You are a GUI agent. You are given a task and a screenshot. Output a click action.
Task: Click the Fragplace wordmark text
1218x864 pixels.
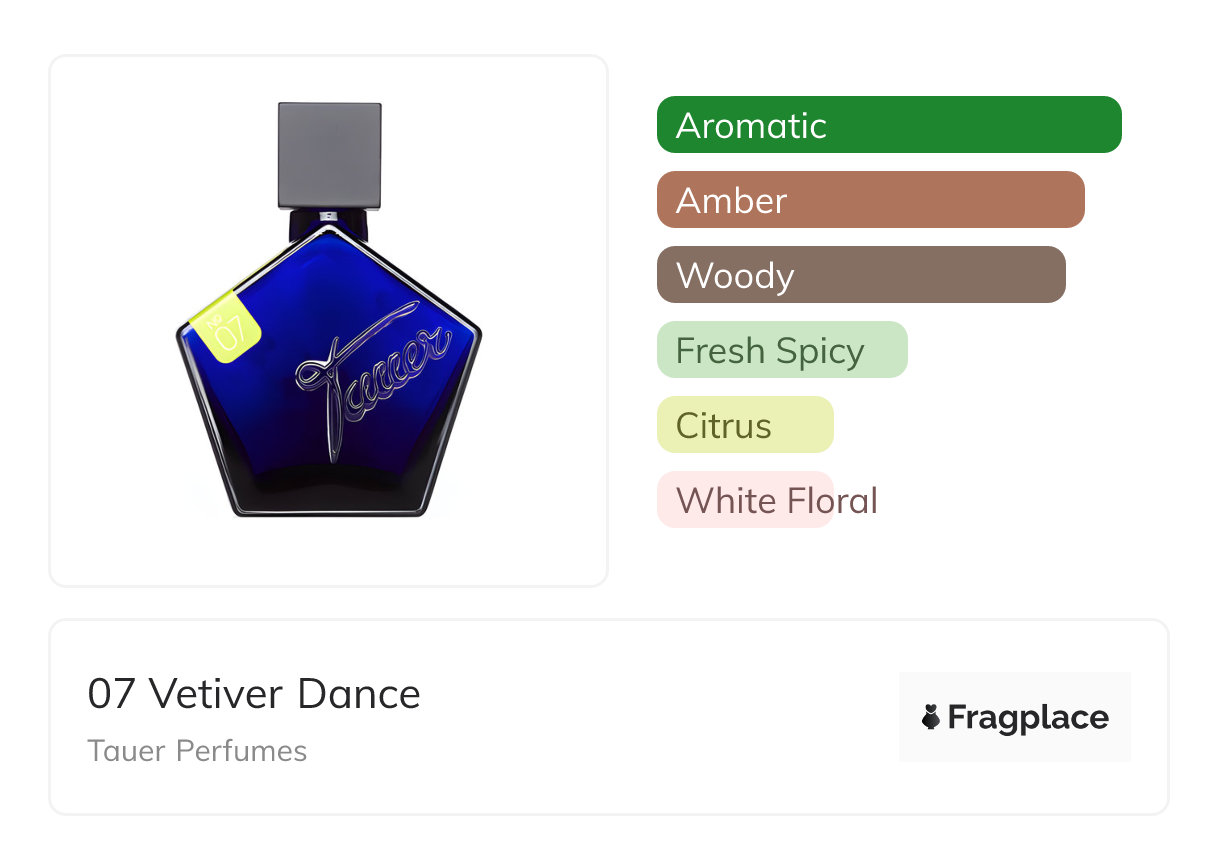pos(1027,717)
